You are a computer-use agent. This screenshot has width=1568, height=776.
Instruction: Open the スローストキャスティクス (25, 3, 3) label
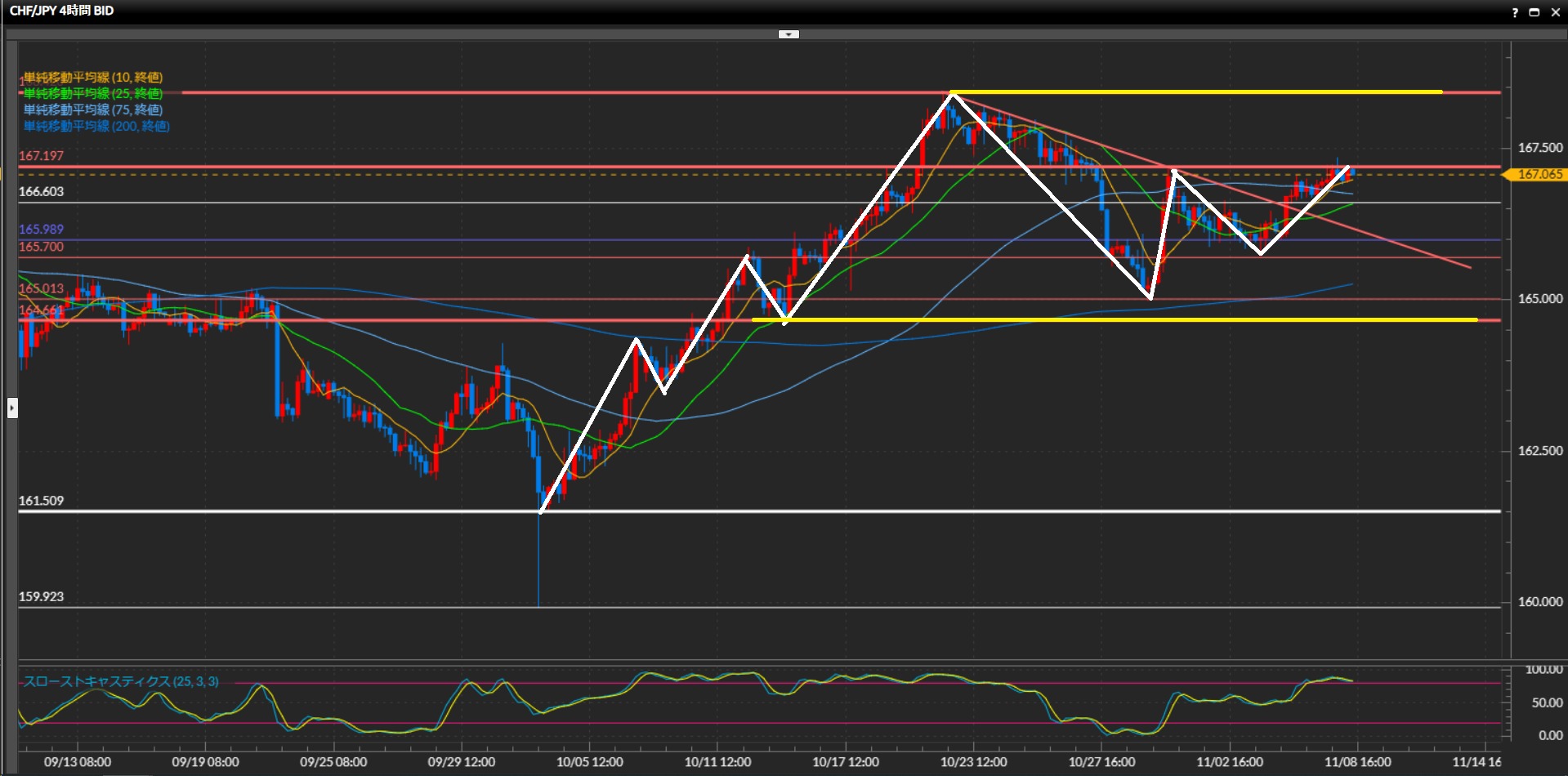[x=120, y=681]
